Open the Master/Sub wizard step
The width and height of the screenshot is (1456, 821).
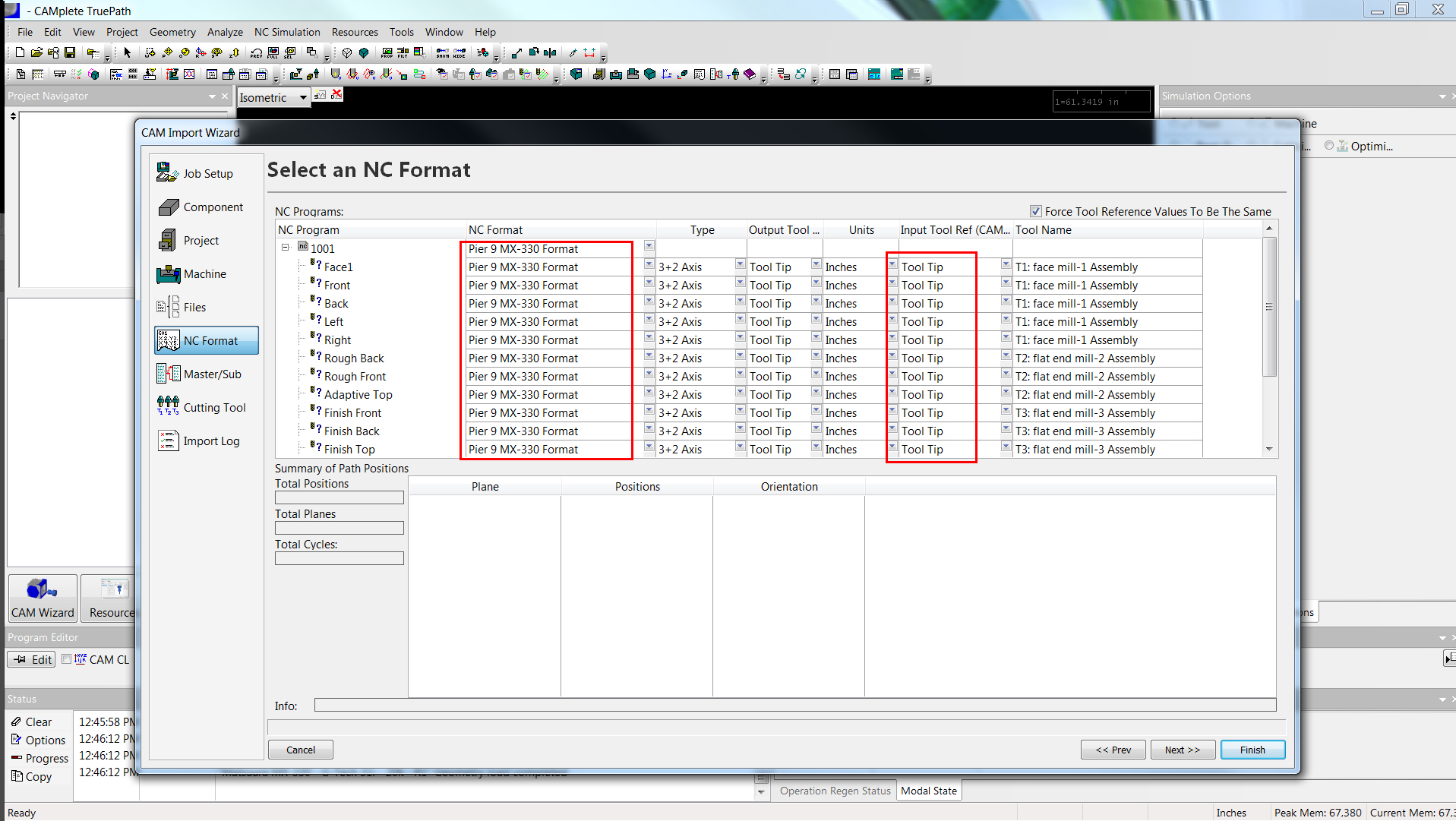pos(207,374)
